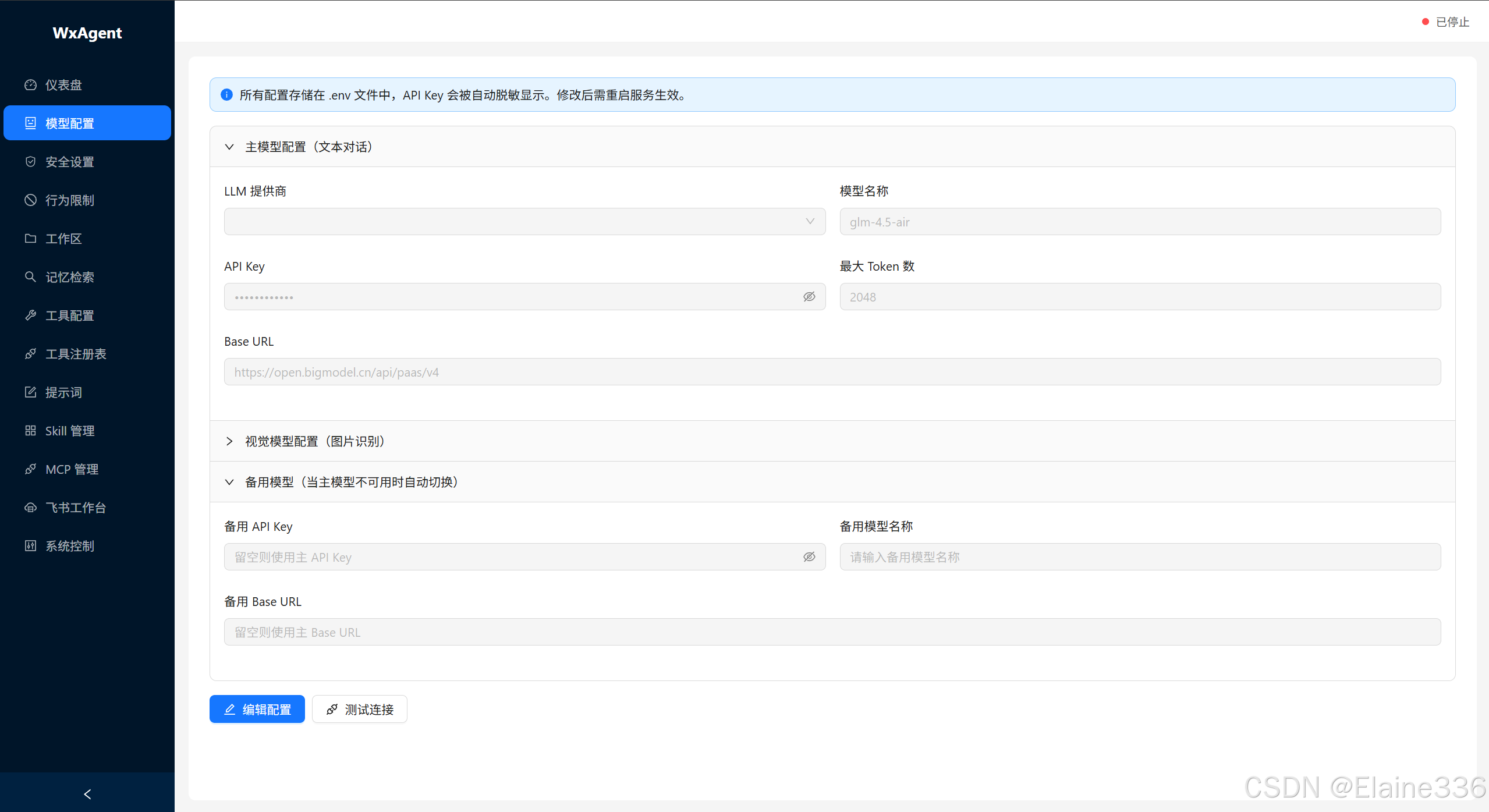The width and height of the screenshot is (1489, 812).
Task: Click the WxAgent logo title
Action: [87, 33]
